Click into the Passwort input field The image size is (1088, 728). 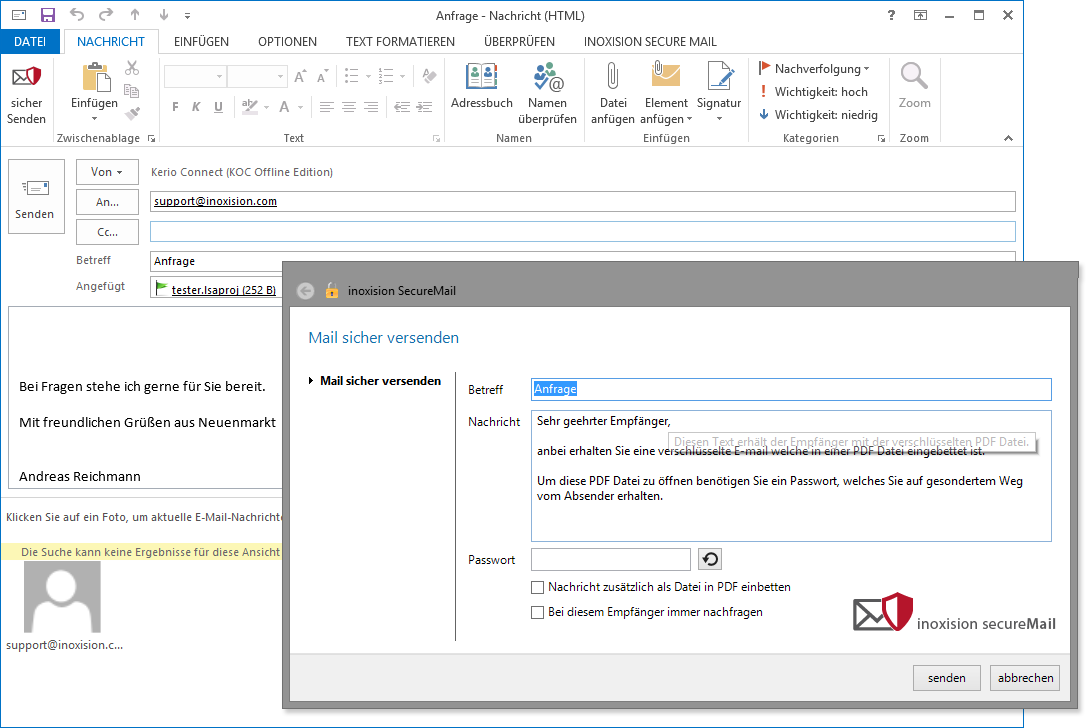coord(610,560)
